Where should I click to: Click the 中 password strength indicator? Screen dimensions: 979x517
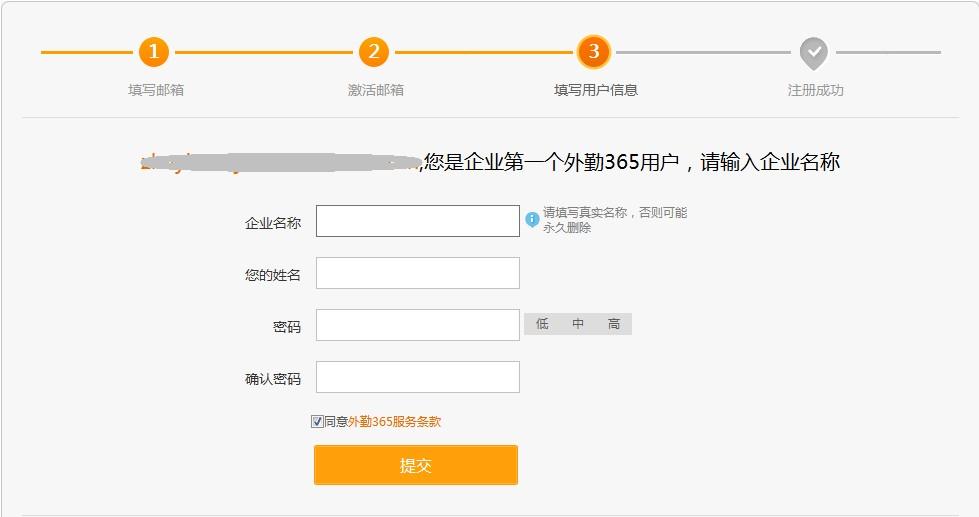pos(578,324)
